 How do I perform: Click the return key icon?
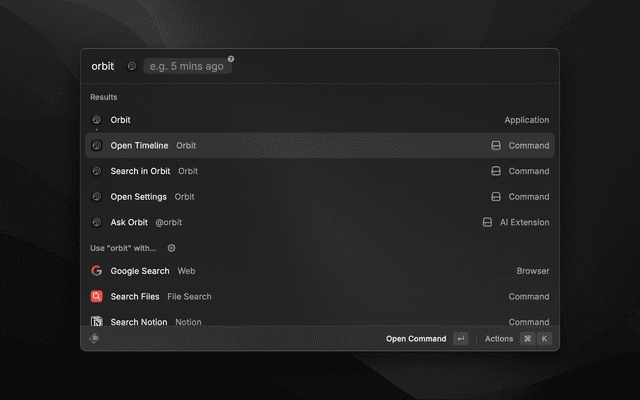coord(460,339)
